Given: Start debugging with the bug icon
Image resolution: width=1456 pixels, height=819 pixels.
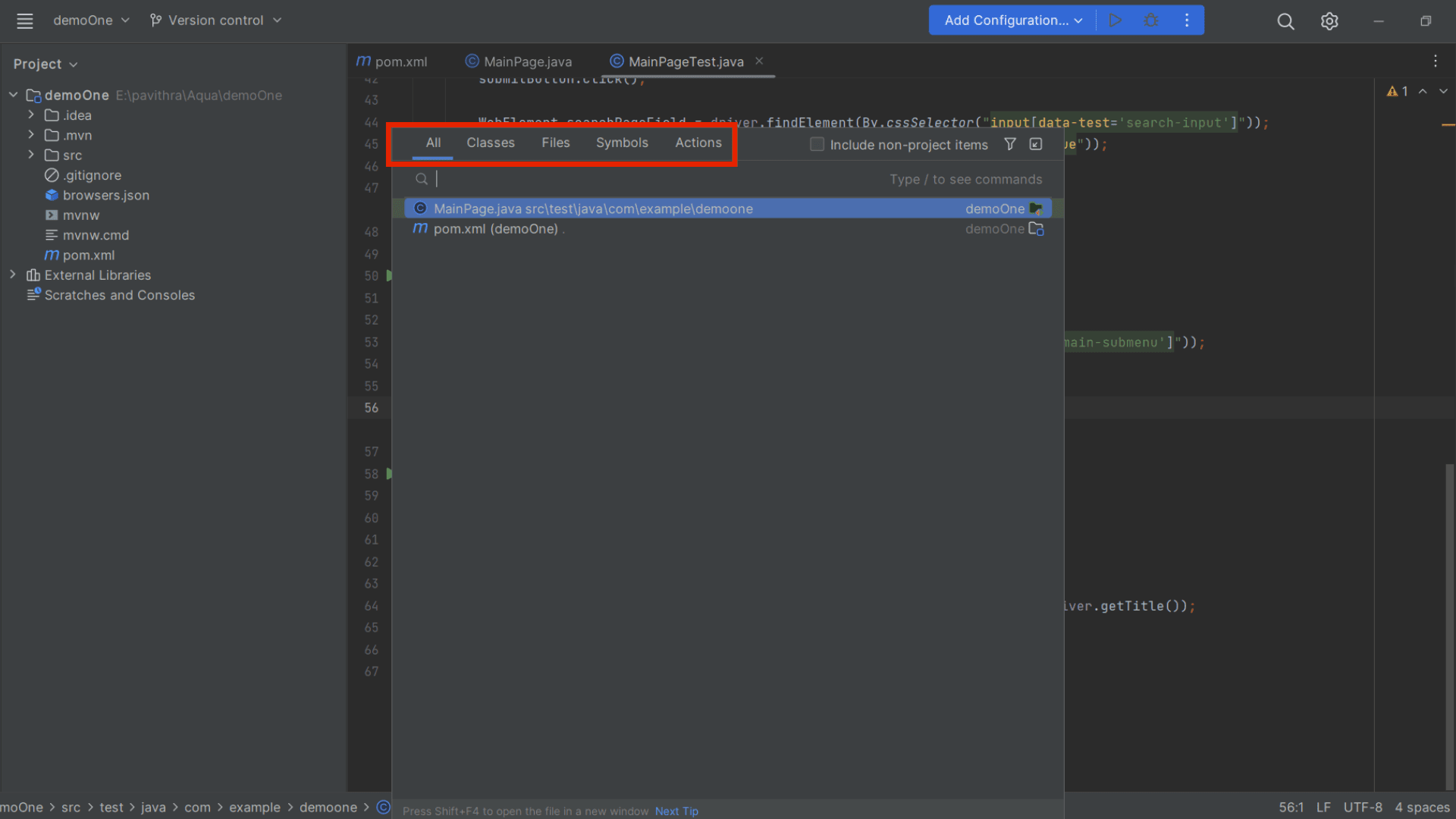Looking at the screenshot, I should (x=1151, y=20).
